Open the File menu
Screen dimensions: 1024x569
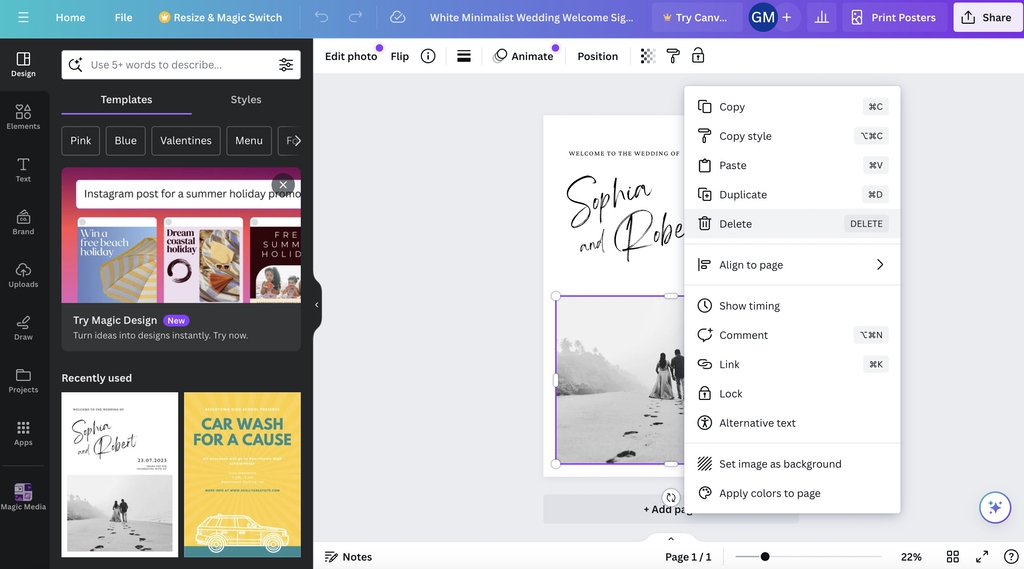(x=123, y=18)
